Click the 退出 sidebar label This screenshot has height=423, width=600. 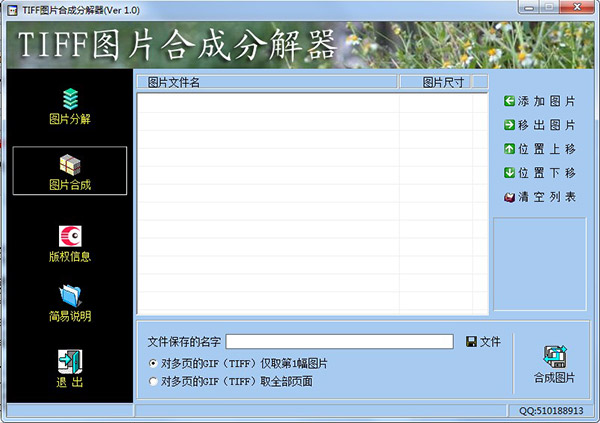point(70,382)
